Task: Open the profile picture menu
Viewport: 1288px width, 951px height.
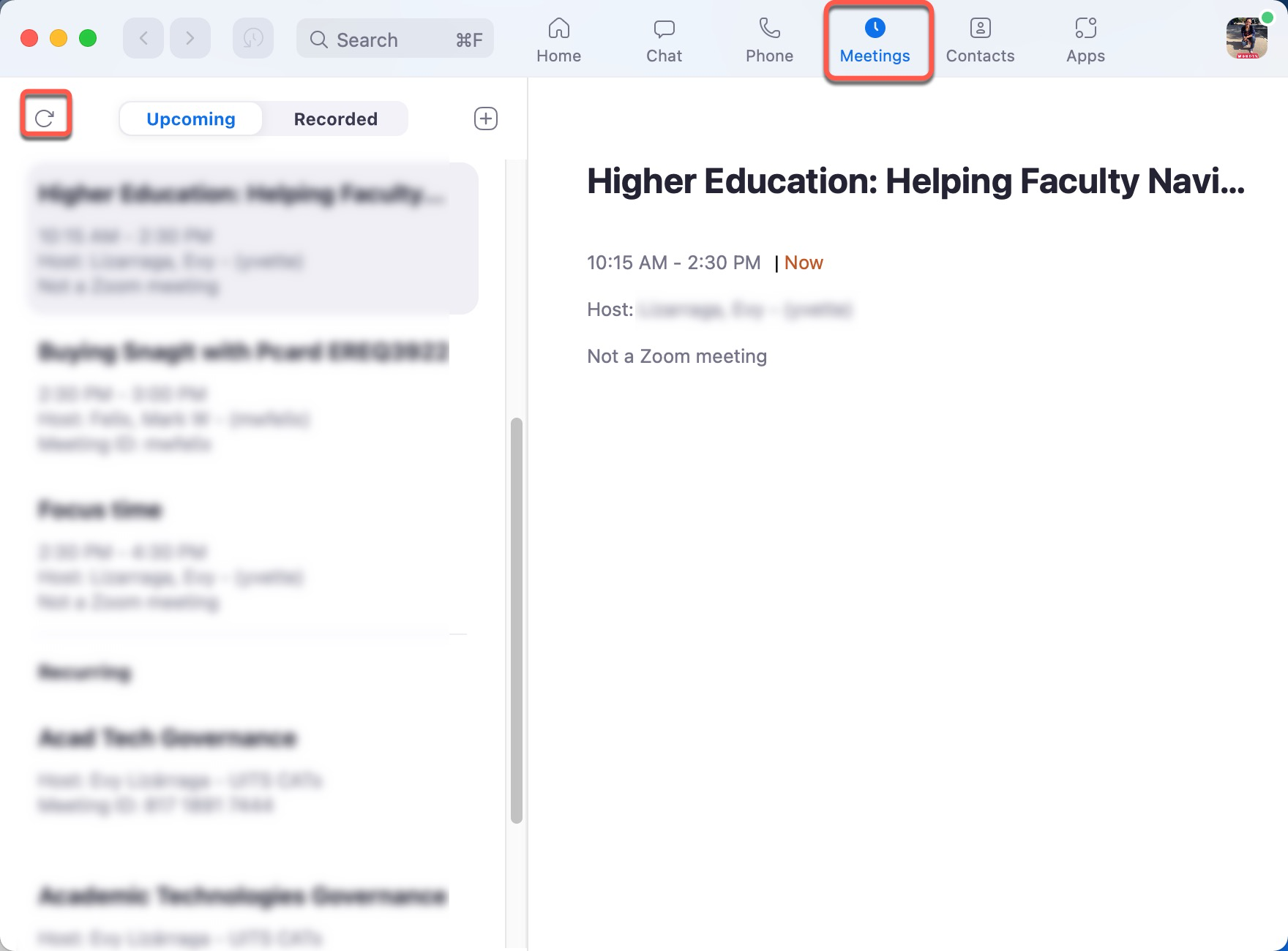Action: 1247,38
